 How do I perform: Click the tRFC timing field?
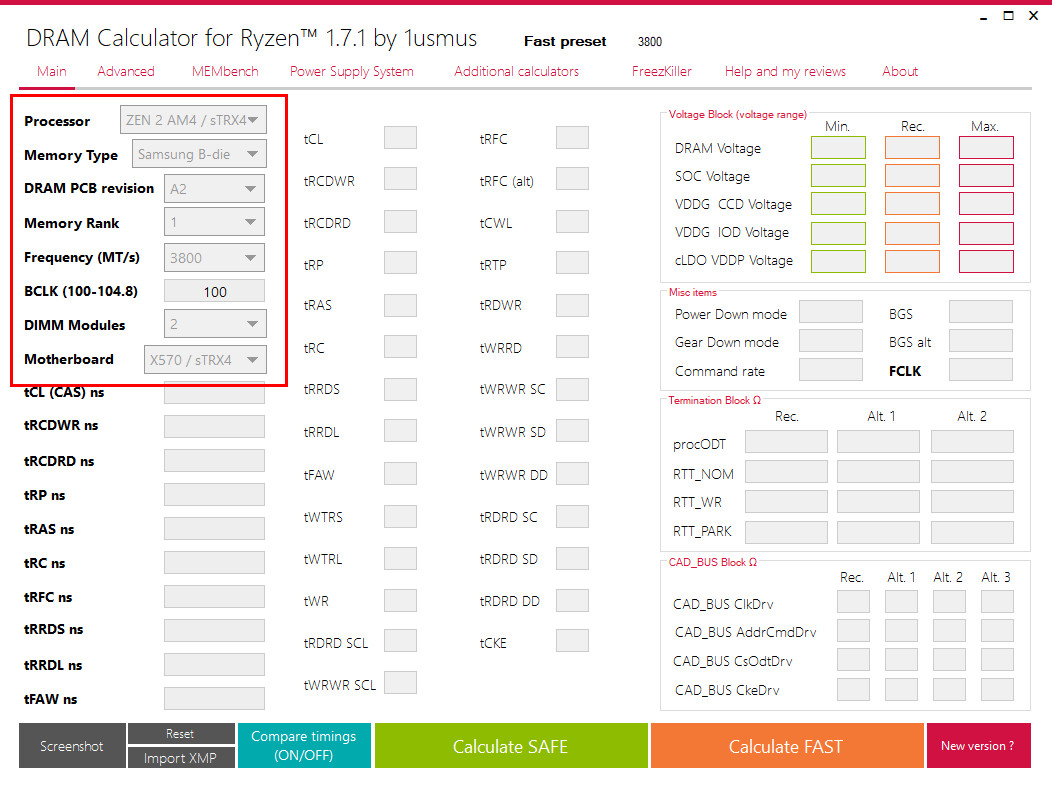pos(572,138)
